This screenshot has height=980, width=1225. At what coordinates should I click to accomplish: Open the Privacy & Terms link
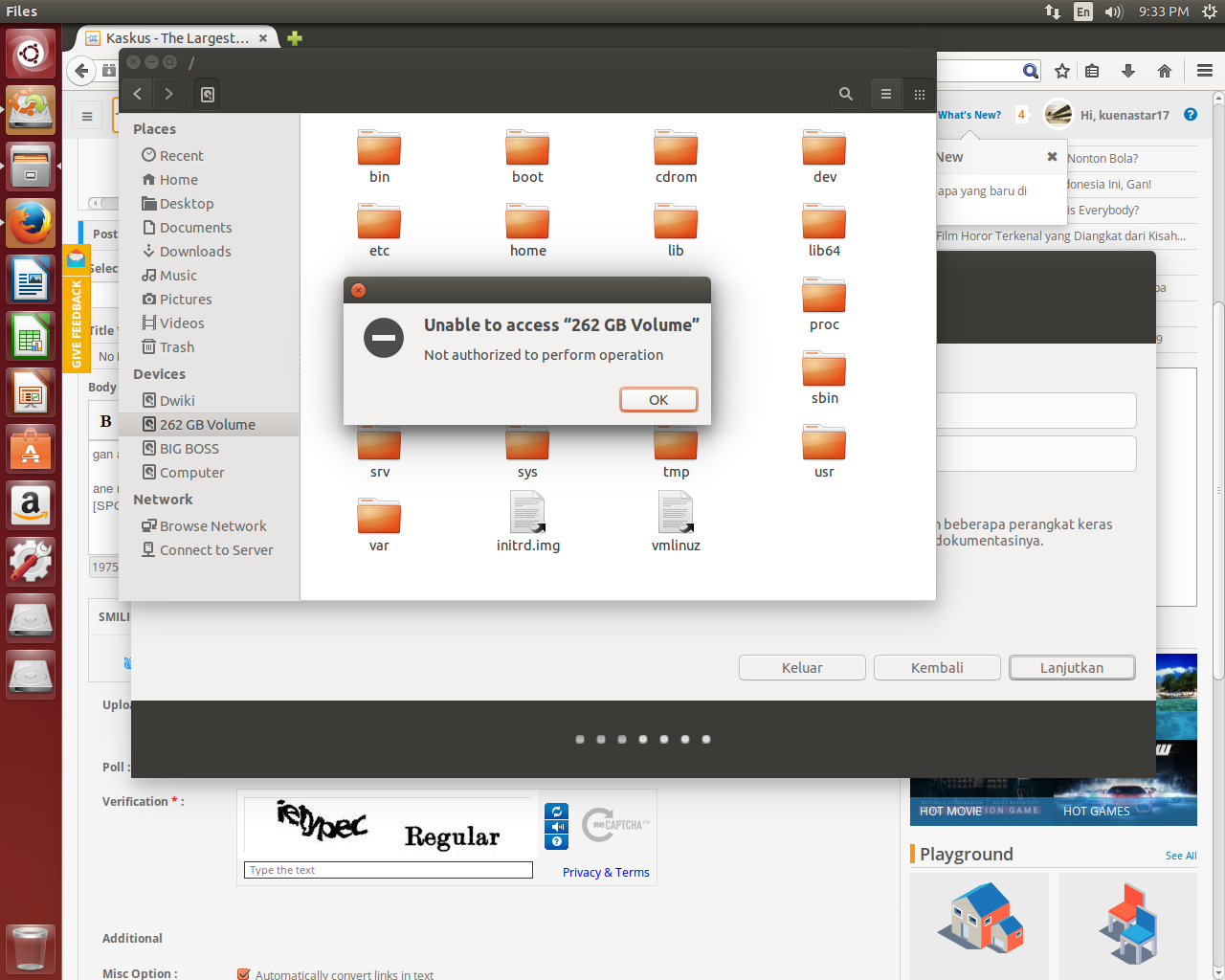click(x=606, y=872)
